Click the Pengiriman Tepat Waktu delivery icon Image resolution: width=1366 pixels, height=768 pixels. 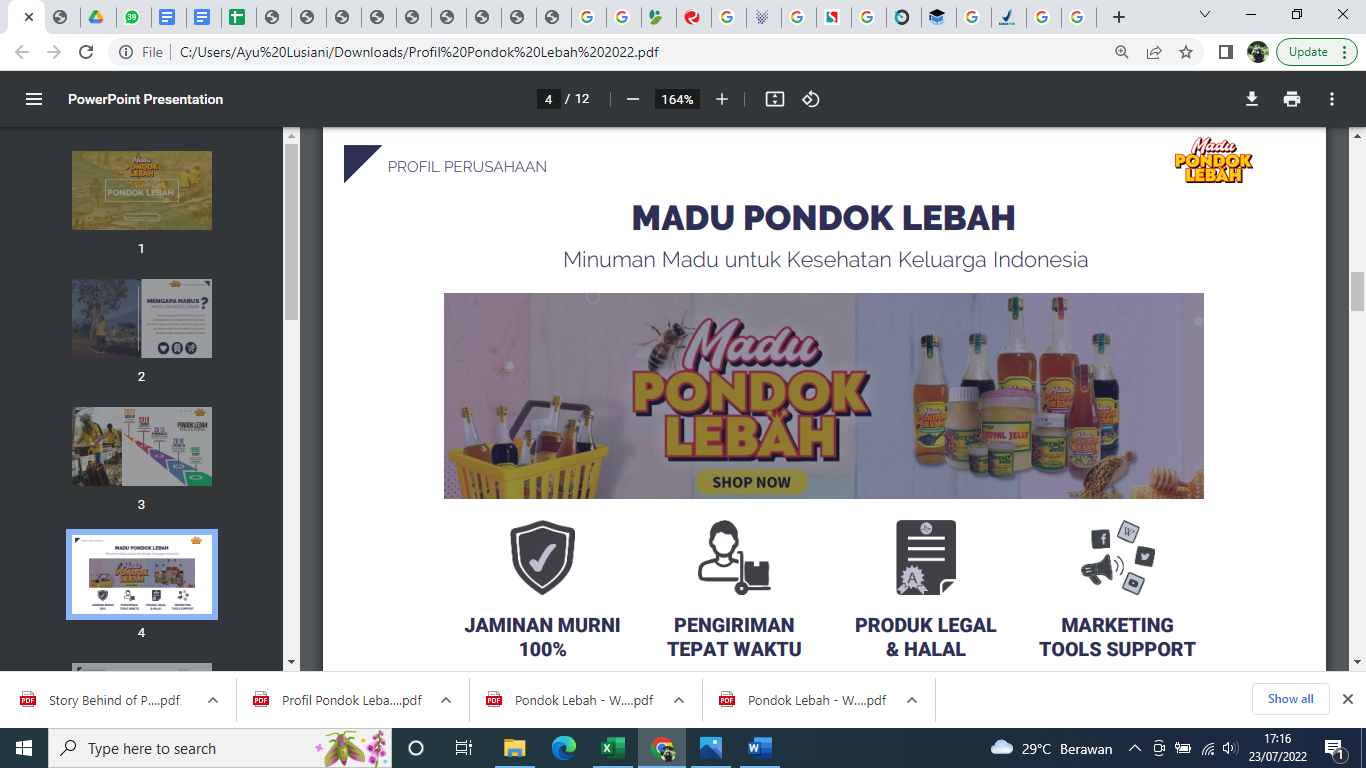[x=734, y=557]
